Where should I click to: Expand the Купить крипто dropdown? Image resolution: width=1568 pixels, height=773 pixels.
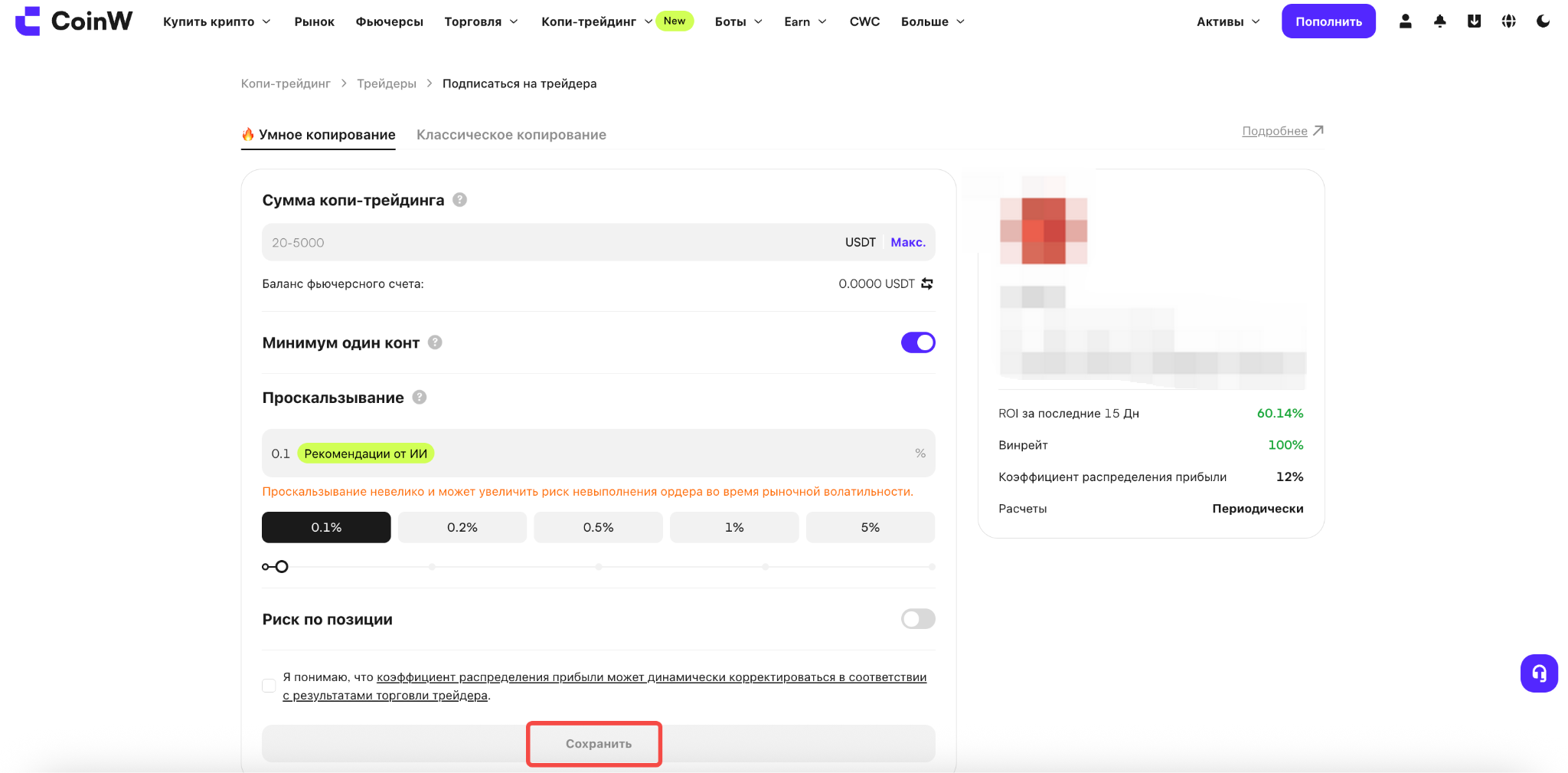coord(217,21)
